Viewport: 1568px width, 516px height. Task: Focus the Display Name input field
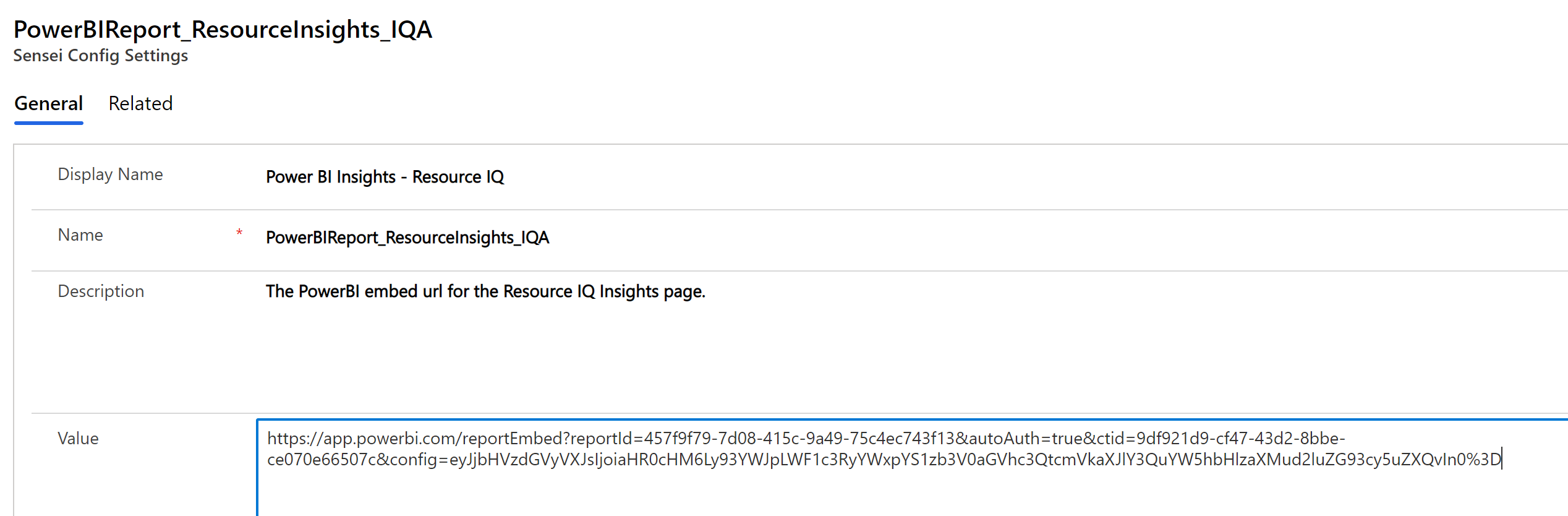[x=866, y=177]
